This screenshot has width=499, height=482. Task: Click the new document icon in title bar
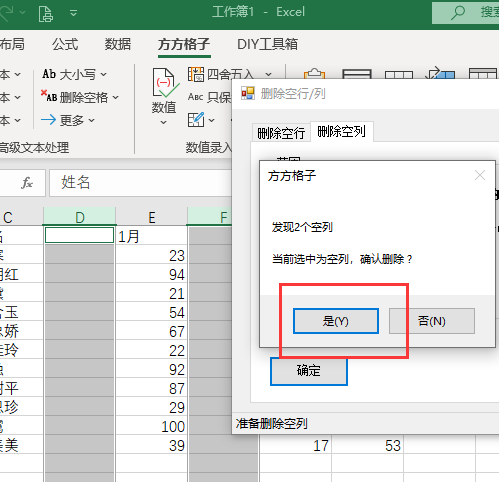tap(46, 13)
